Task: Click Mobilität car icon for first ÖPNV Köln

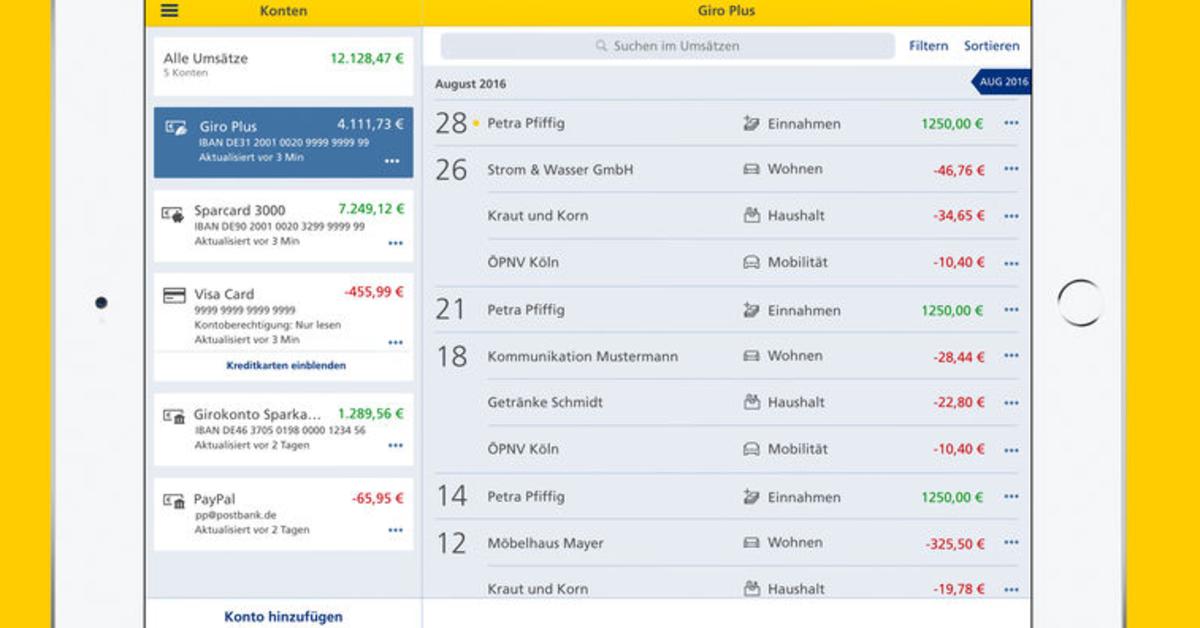Action: pyautogui.click(x=751, y=263)
